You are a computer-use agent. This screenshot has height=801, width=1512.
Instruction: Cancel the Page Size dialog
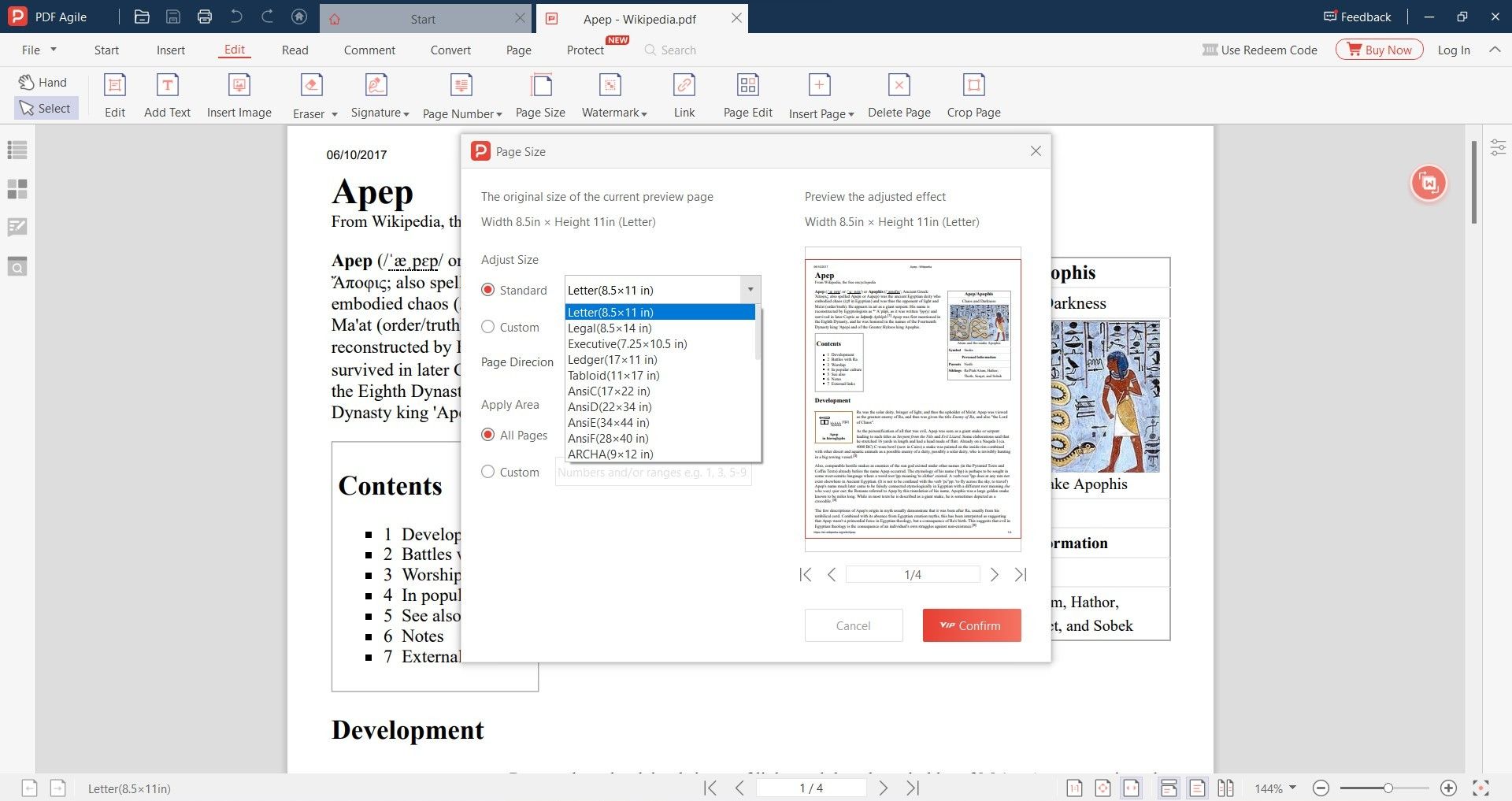[x=853, y=625]
